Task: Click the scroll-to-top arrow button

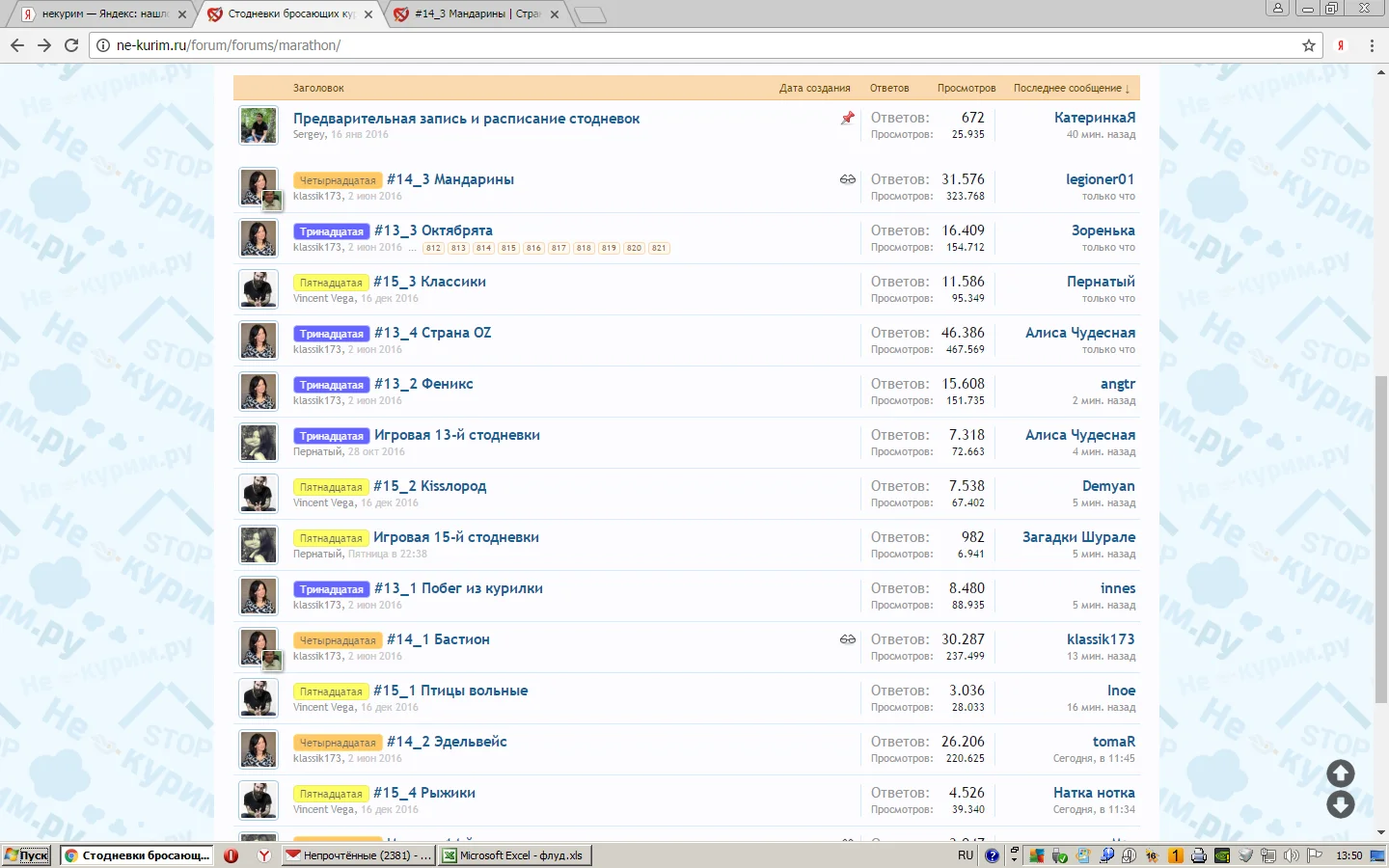Action: point(1340,773)
